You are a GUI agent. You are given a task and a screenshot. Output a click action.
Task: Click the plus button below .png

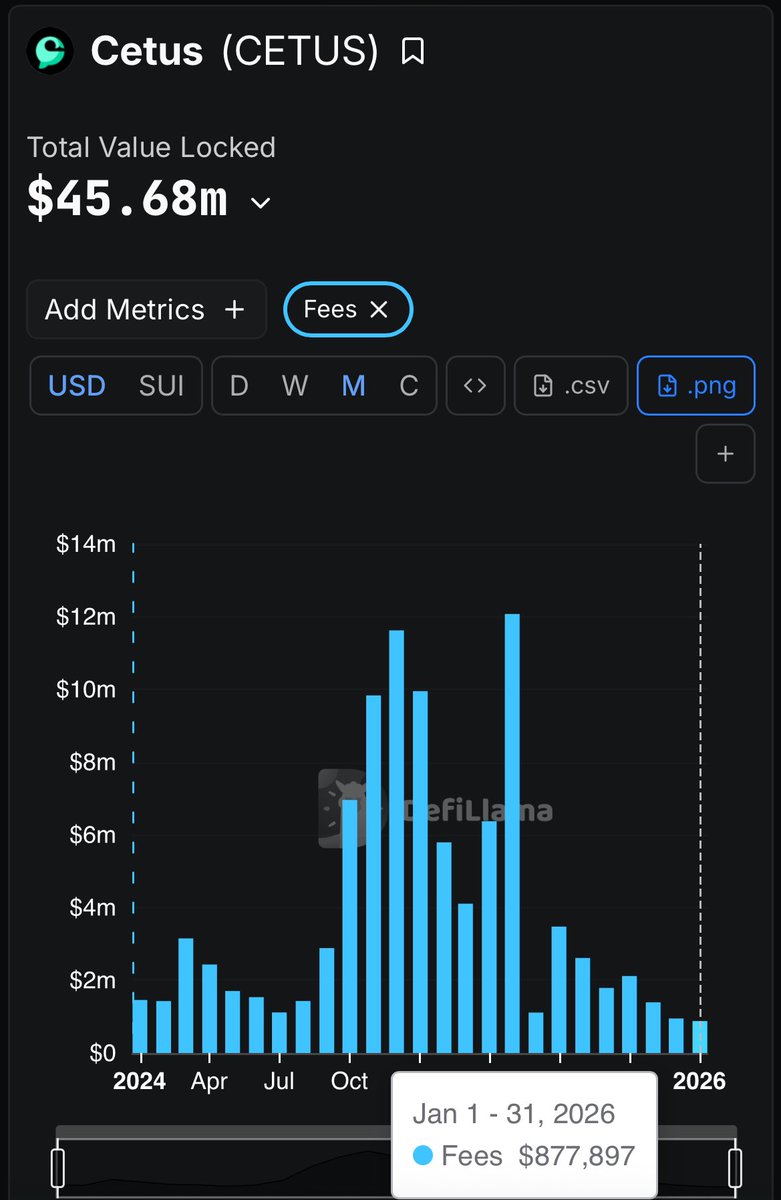click(x=725, y=453)
